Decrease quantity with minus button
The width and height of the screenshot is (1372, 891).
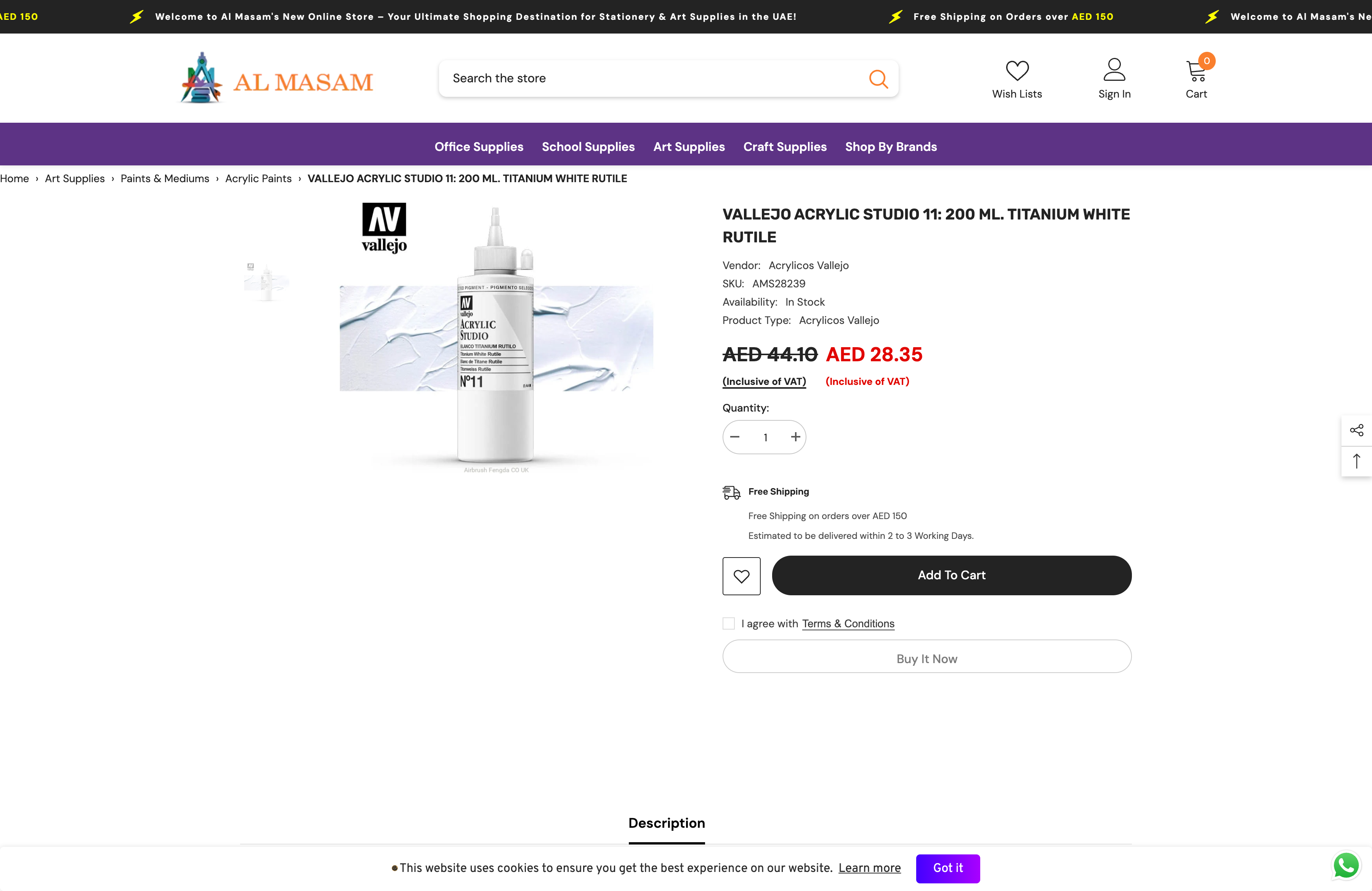pyautogui.click(x=735, y=437)
